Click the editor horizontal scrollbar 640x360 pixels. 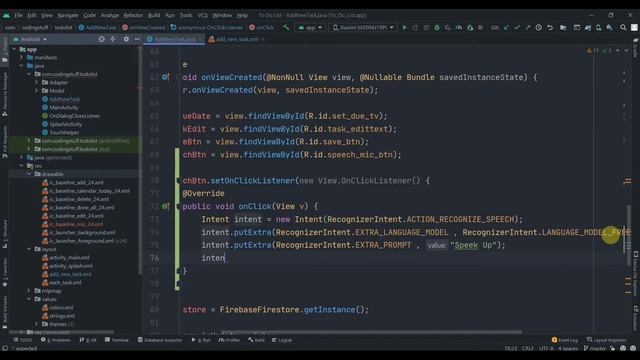pos(371,332)
